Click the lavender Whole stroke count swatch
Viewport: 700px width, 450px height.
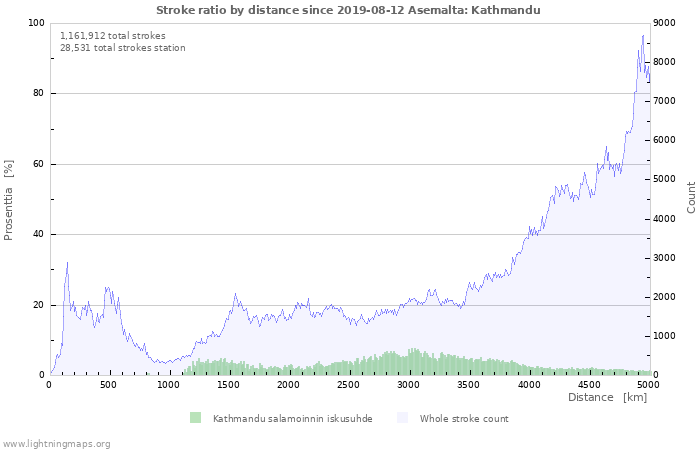pos(403,418)
